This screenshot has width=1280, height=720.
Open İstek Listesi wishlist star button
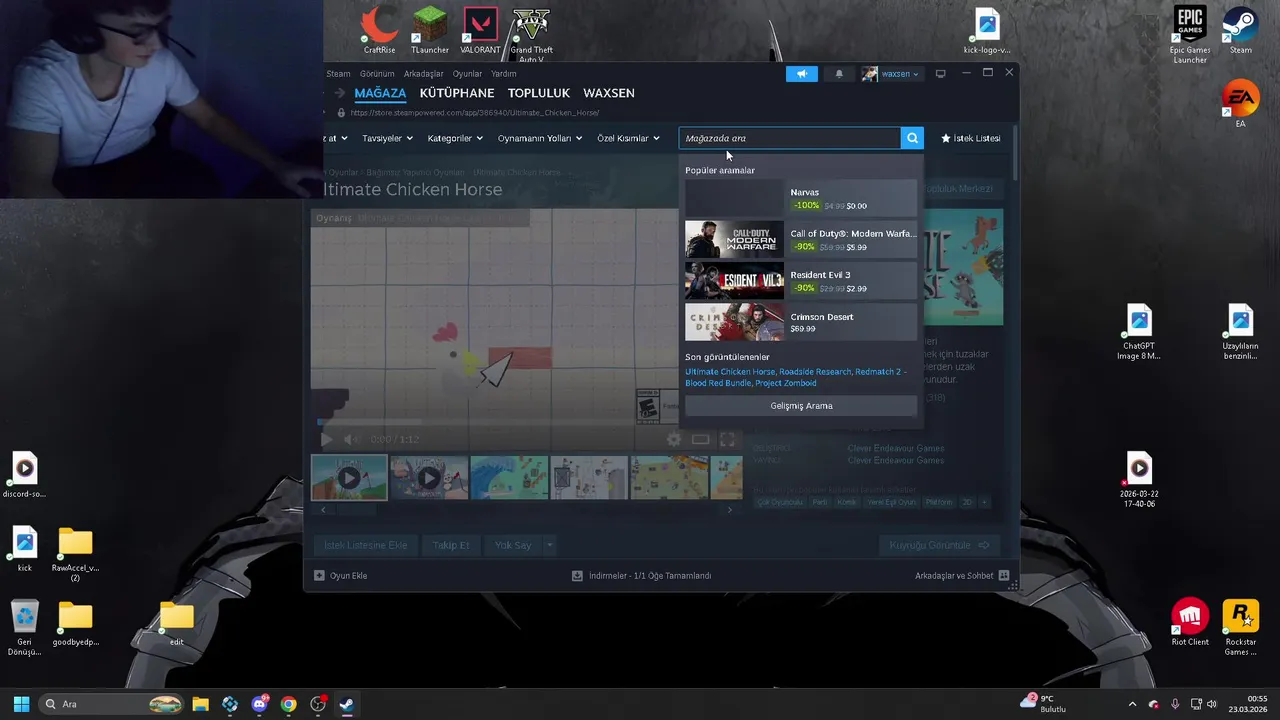[x=971, y=138]
